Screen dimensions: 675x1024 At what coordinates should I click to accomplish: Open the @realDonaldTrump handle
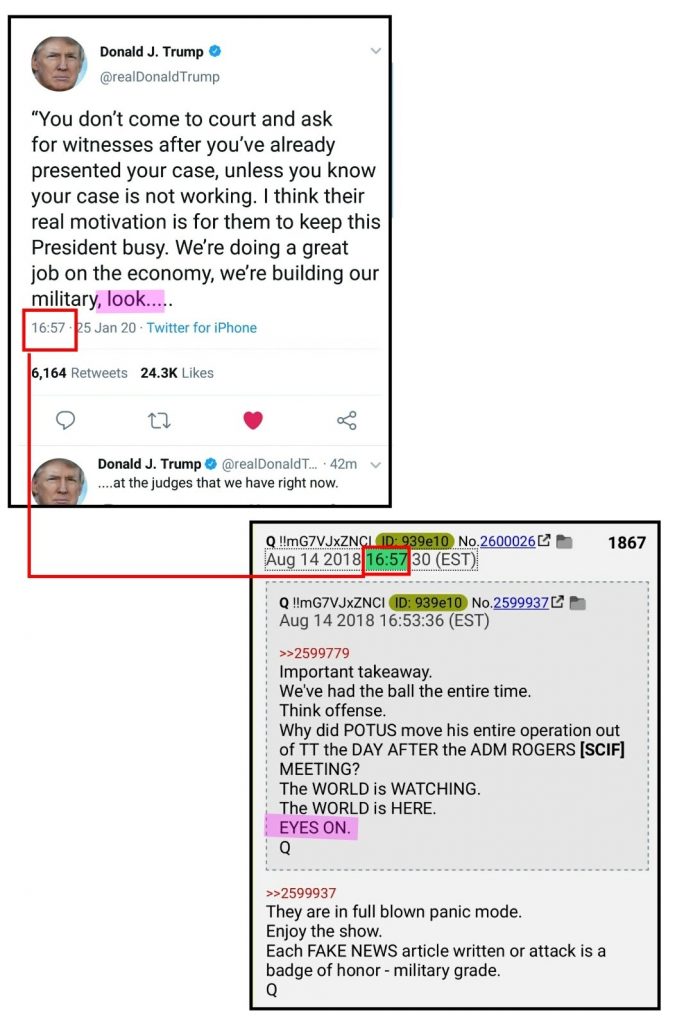tap(159, 76)
